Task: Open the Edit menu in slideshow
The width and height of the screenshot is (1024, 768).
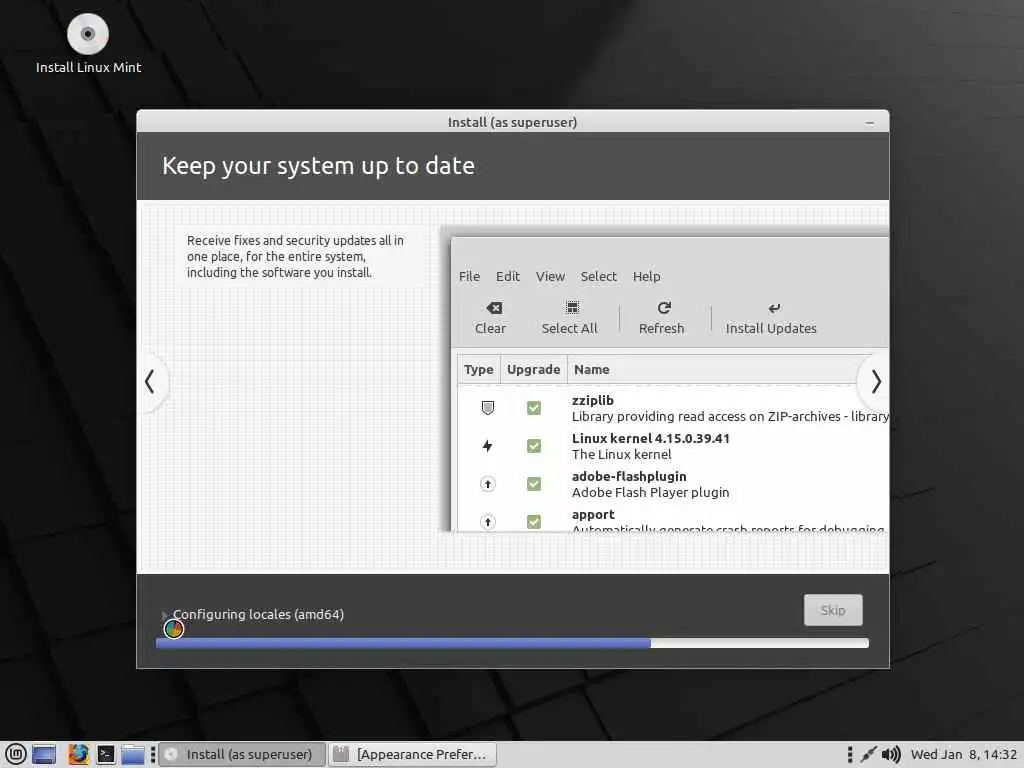Action: [x=507, y=276]
